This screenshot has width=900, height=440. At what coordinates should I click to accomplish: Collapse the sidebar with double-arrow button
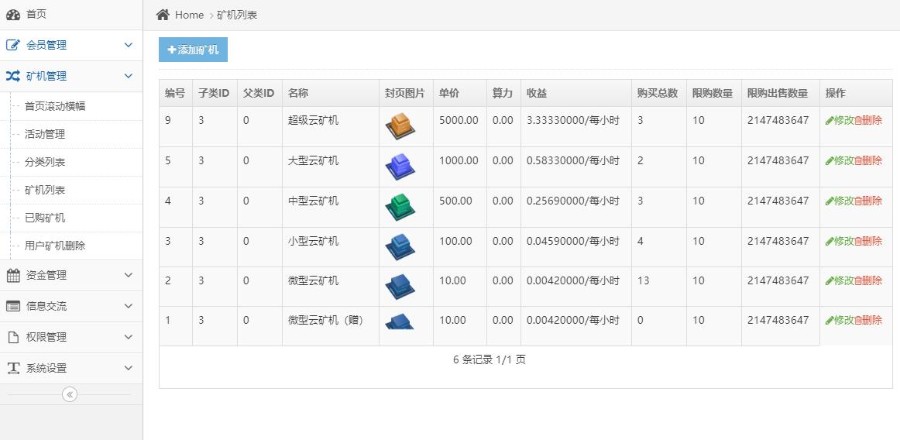(x=70, y=394)
